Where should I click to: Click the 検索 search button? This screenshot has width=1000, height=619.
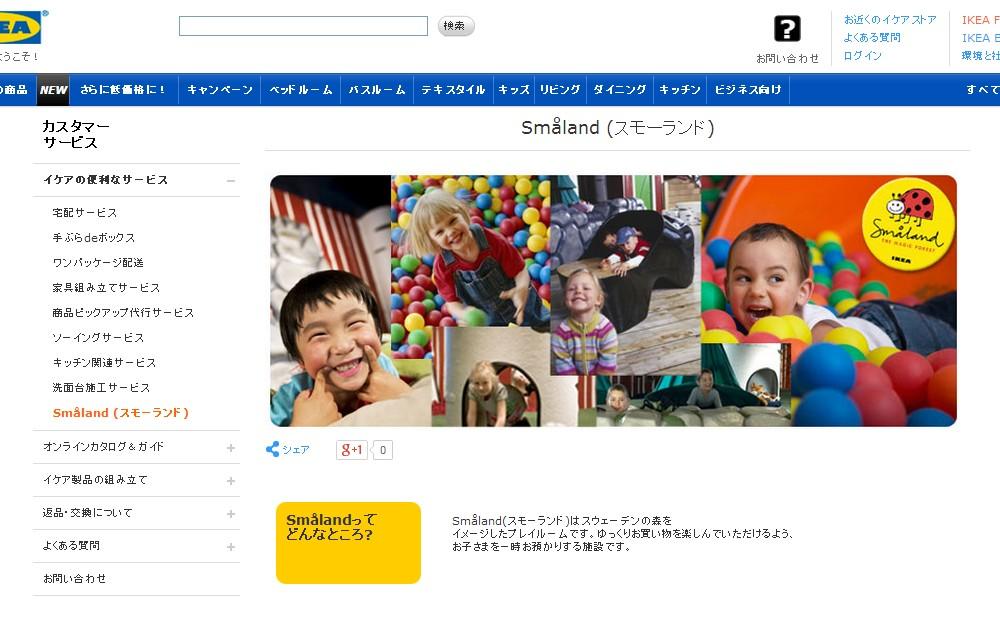point(455,26)
